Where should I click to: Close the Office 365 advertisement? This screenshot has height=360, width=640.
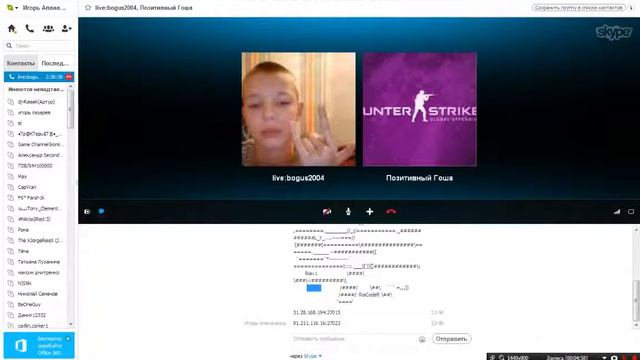pyautogui.click(x=68, y=339)
